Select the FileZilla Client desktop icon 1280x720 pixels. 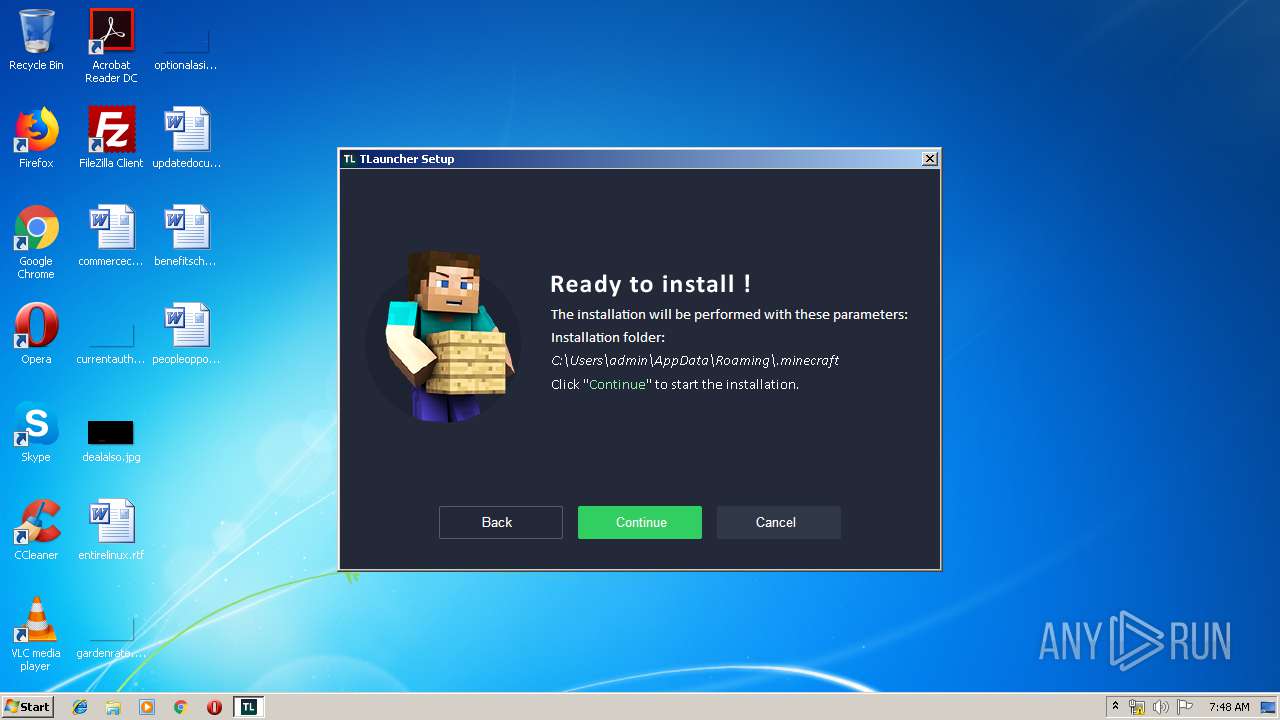111,138
